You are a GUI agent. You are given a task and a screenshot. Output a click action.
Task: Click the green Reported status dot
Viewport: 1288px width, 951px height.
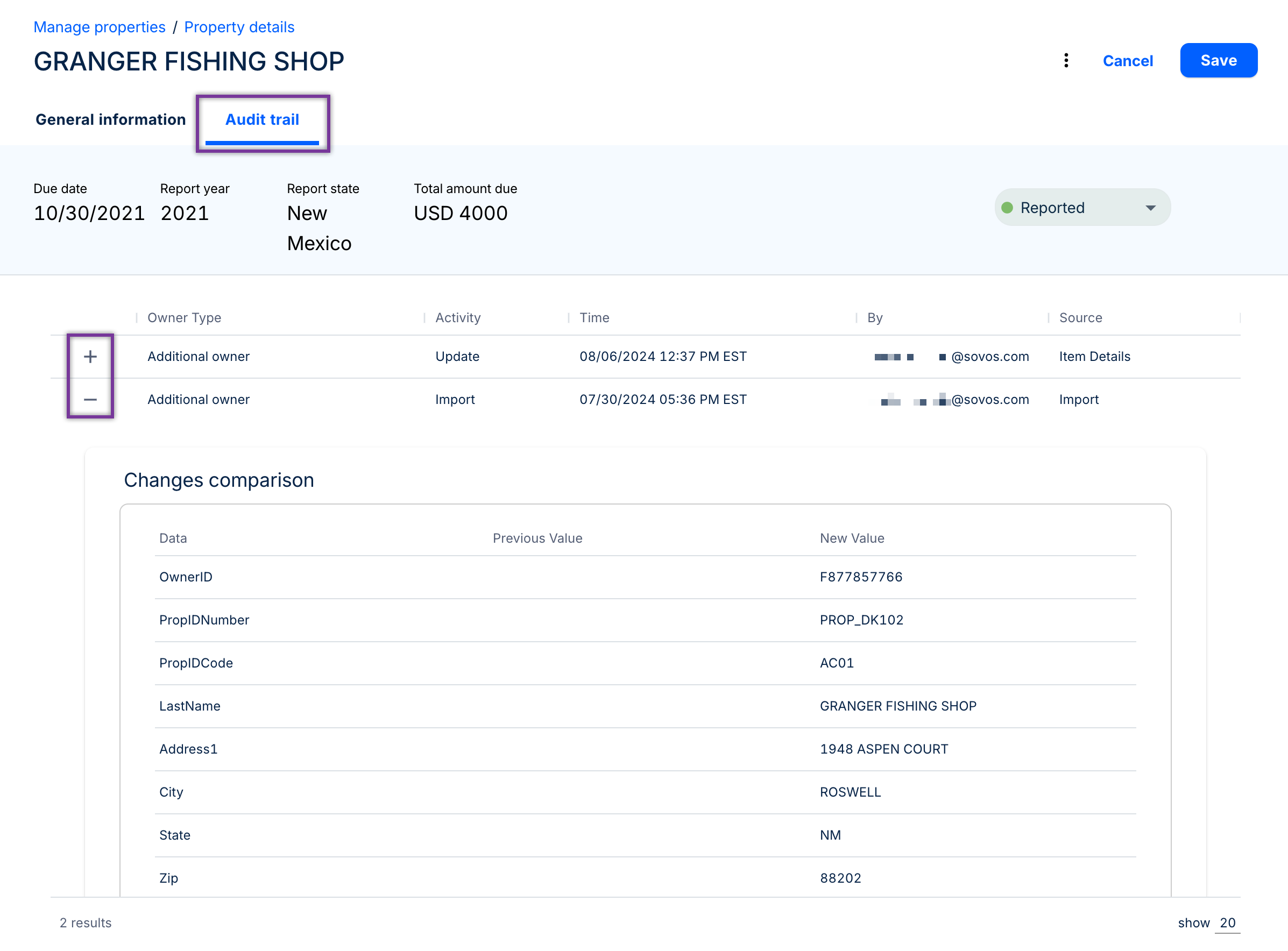coord(1007,208)
